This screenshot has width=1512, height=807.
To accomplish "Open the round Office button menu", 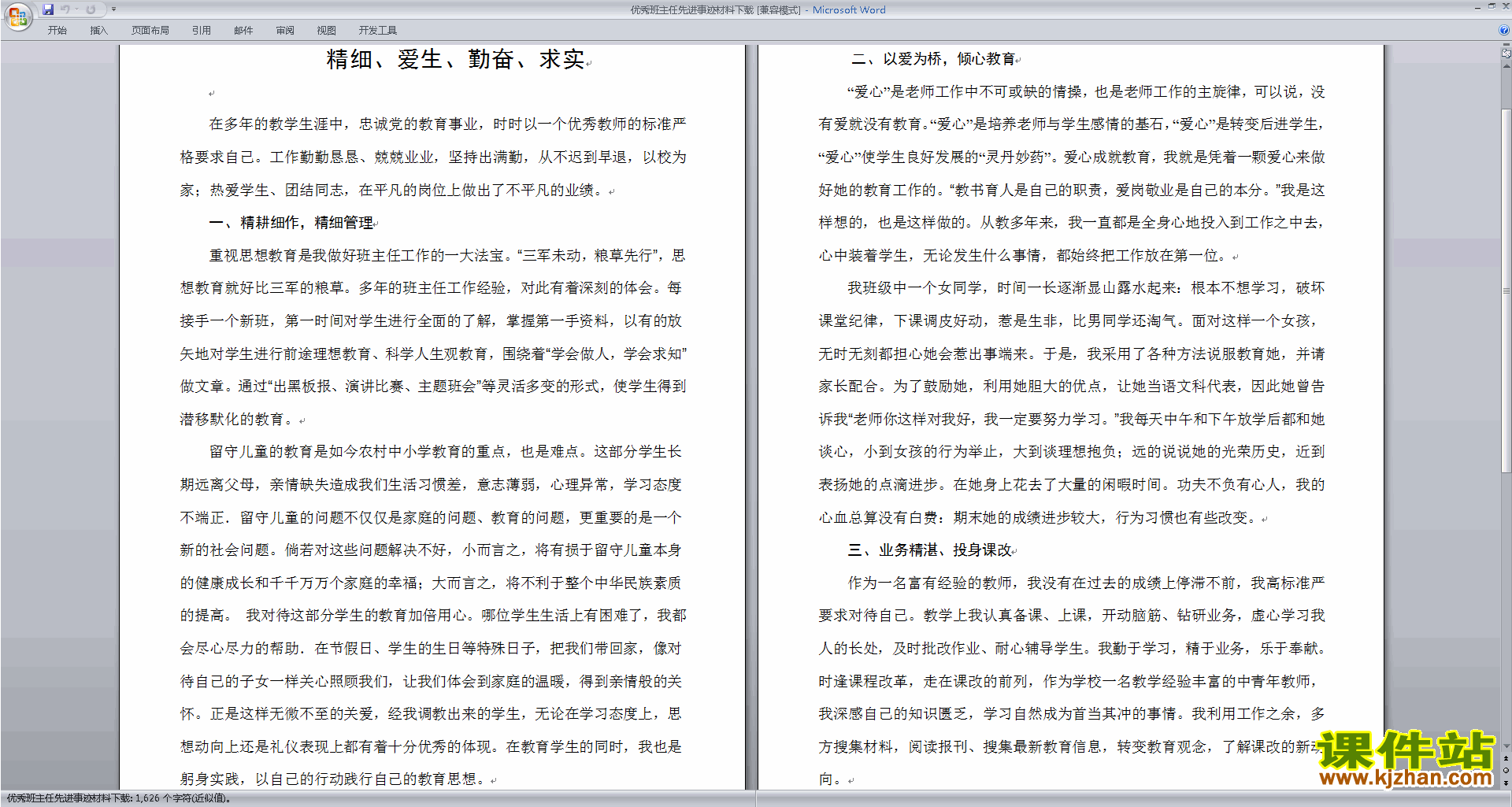I will click(x=18, y=16).
